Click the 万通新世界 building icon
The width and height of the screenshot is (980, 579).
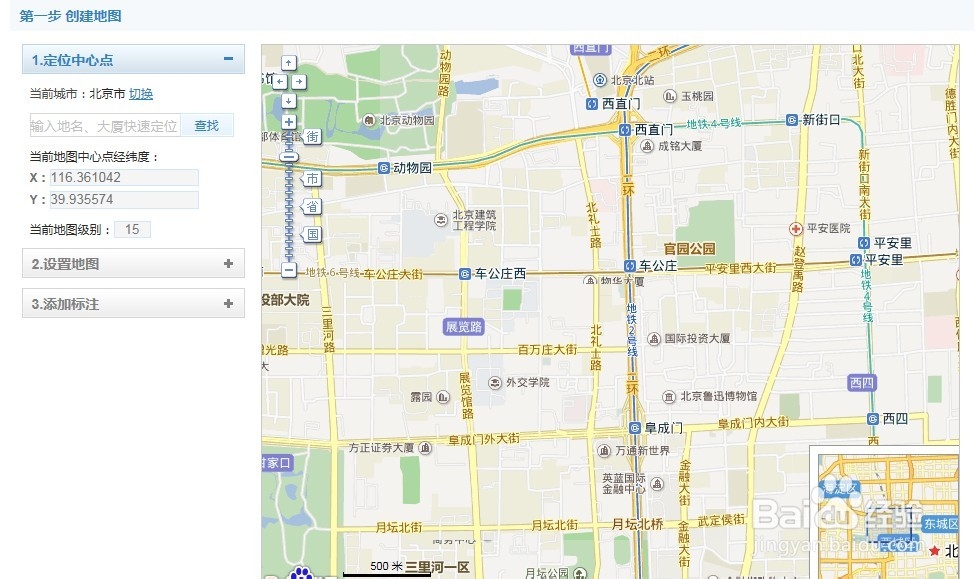(x=604, y=451)
